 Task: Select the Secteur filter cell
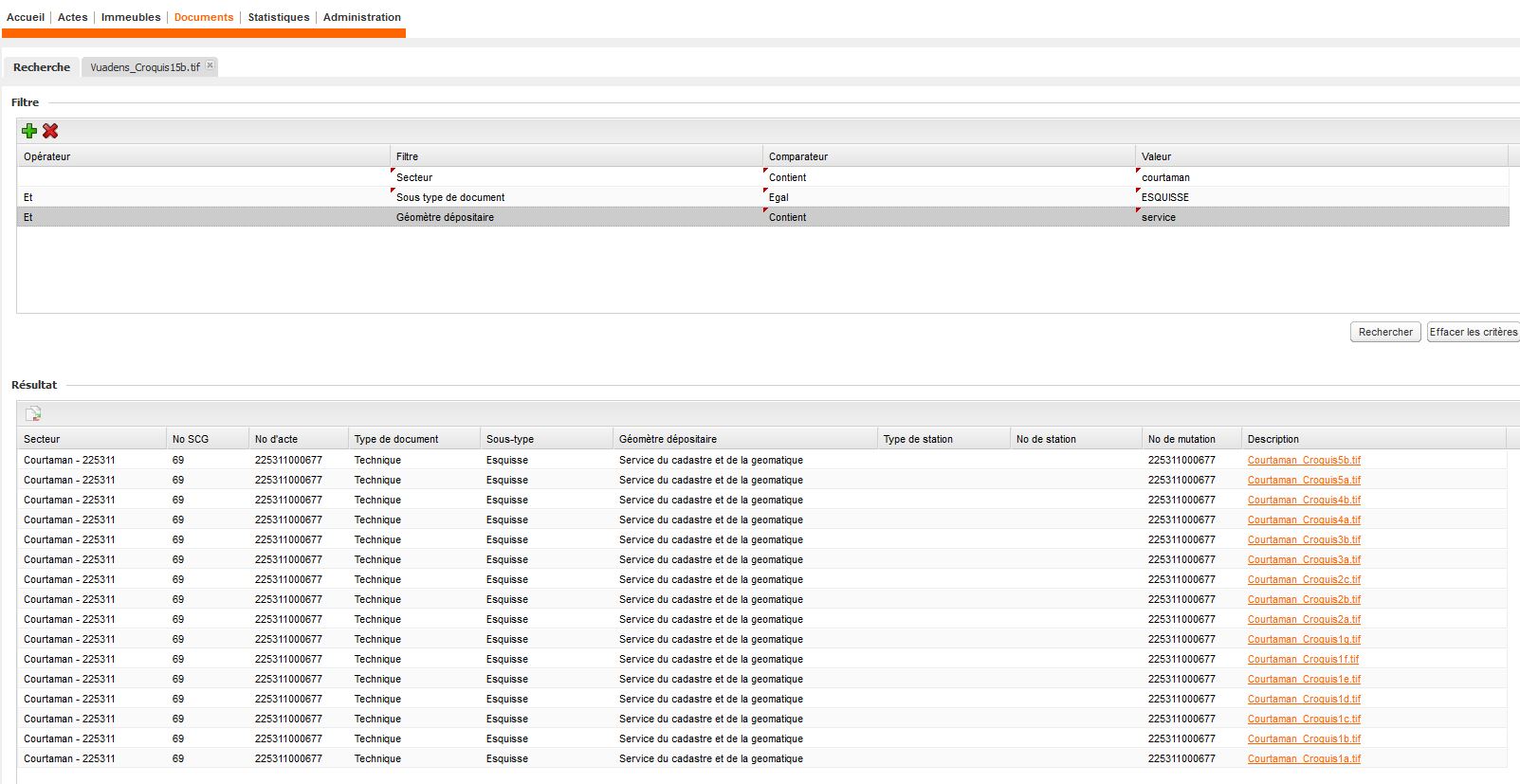coord(576,177)
